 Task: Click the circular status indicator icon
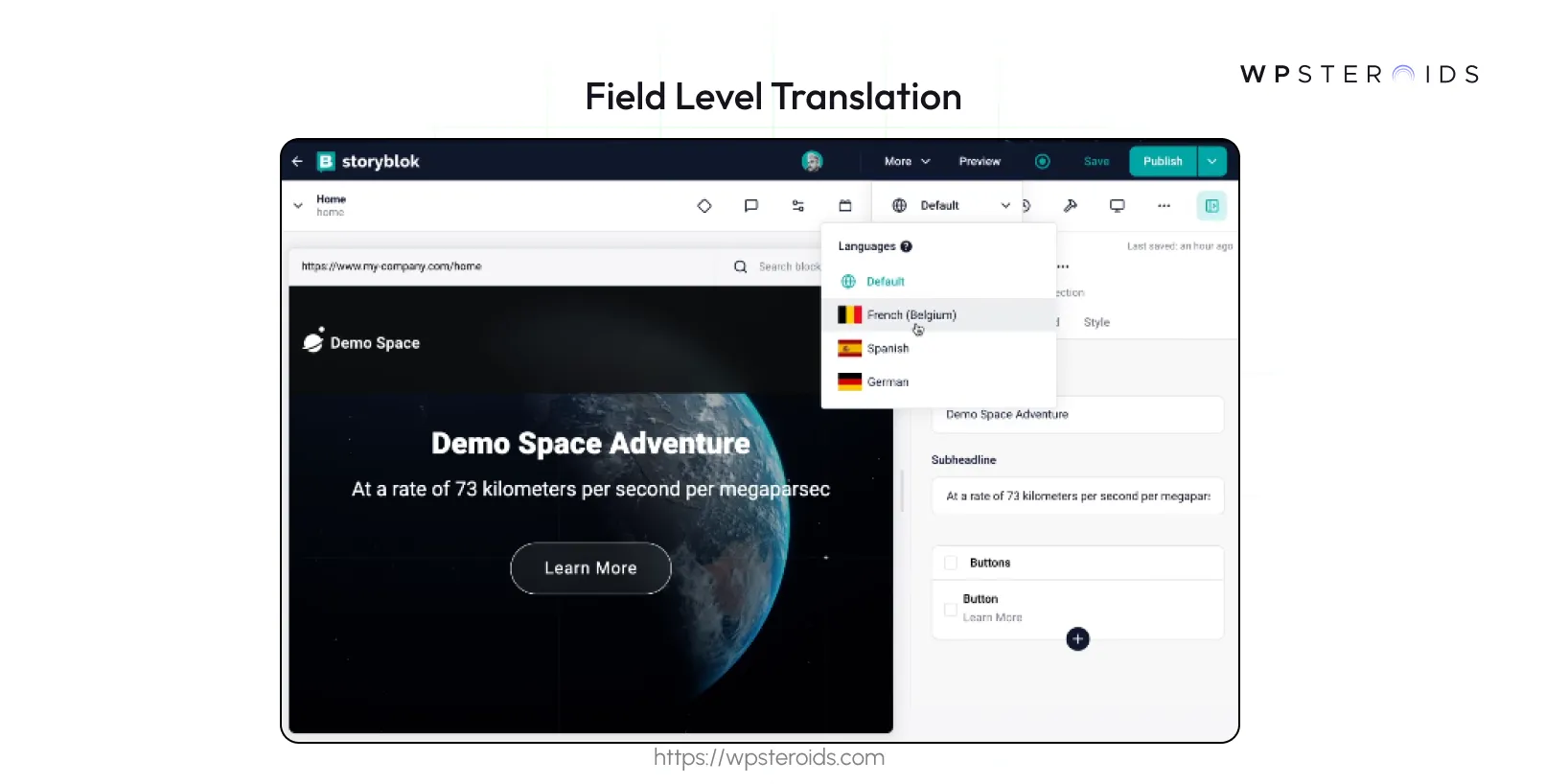click(1043, 161)
